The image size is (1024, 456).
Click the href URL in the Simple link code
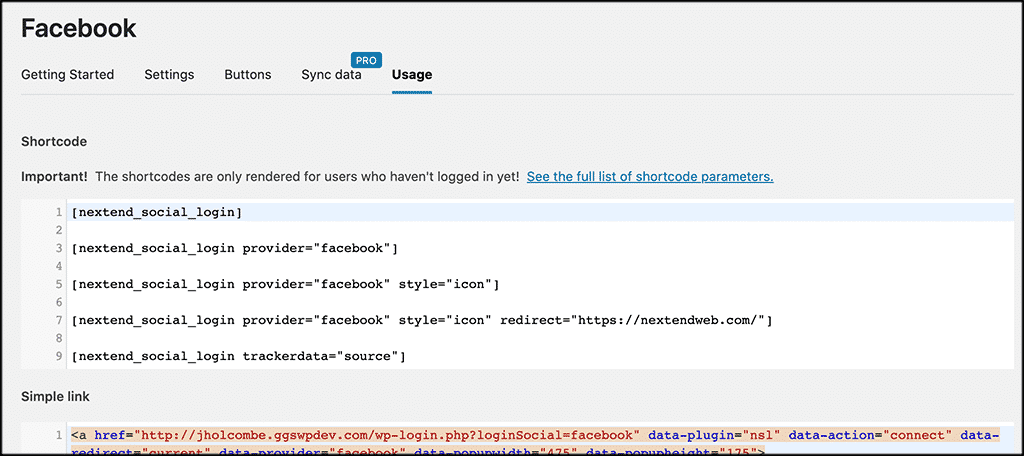387,434
